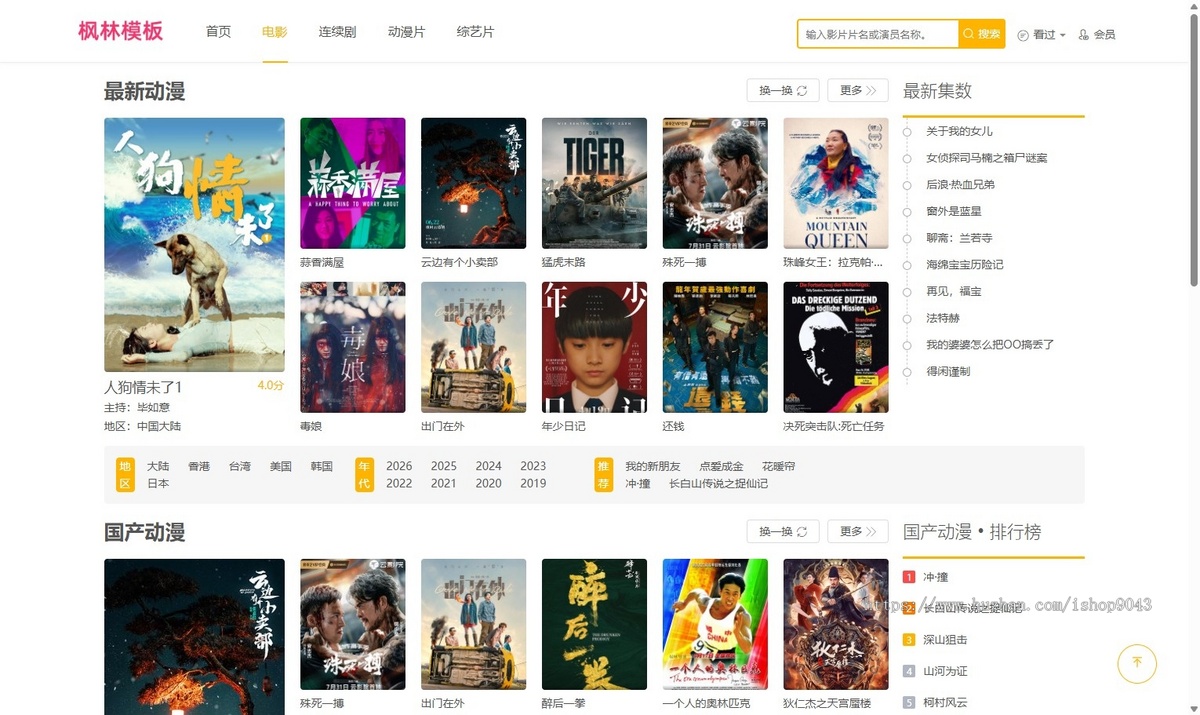
Task: Open the 首页 navigation tab
Action: coord(218,32)
